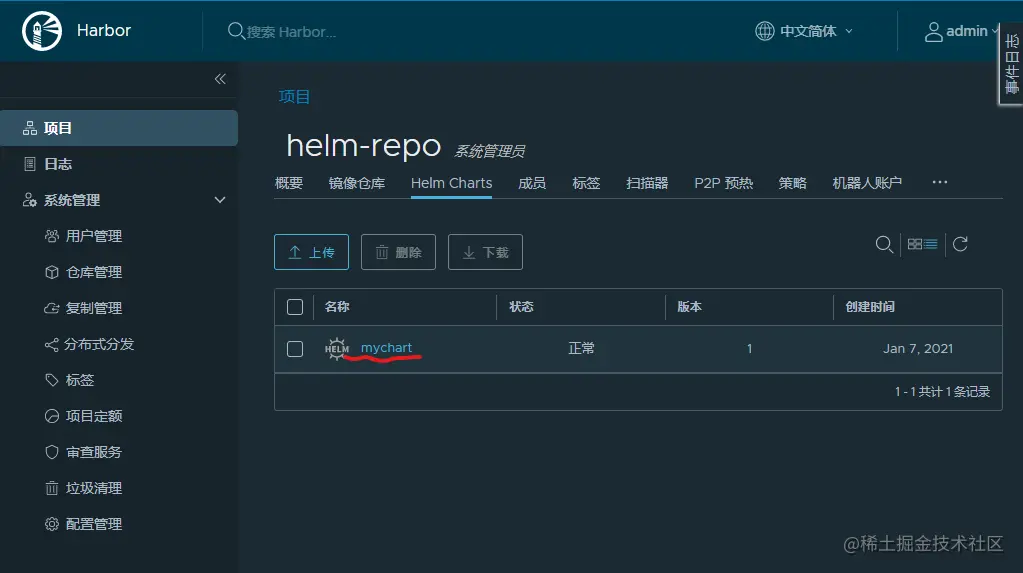This screenshot has width=1023, height=573.
Task: Click the event log side panel tab
Action: (1011, 64)
